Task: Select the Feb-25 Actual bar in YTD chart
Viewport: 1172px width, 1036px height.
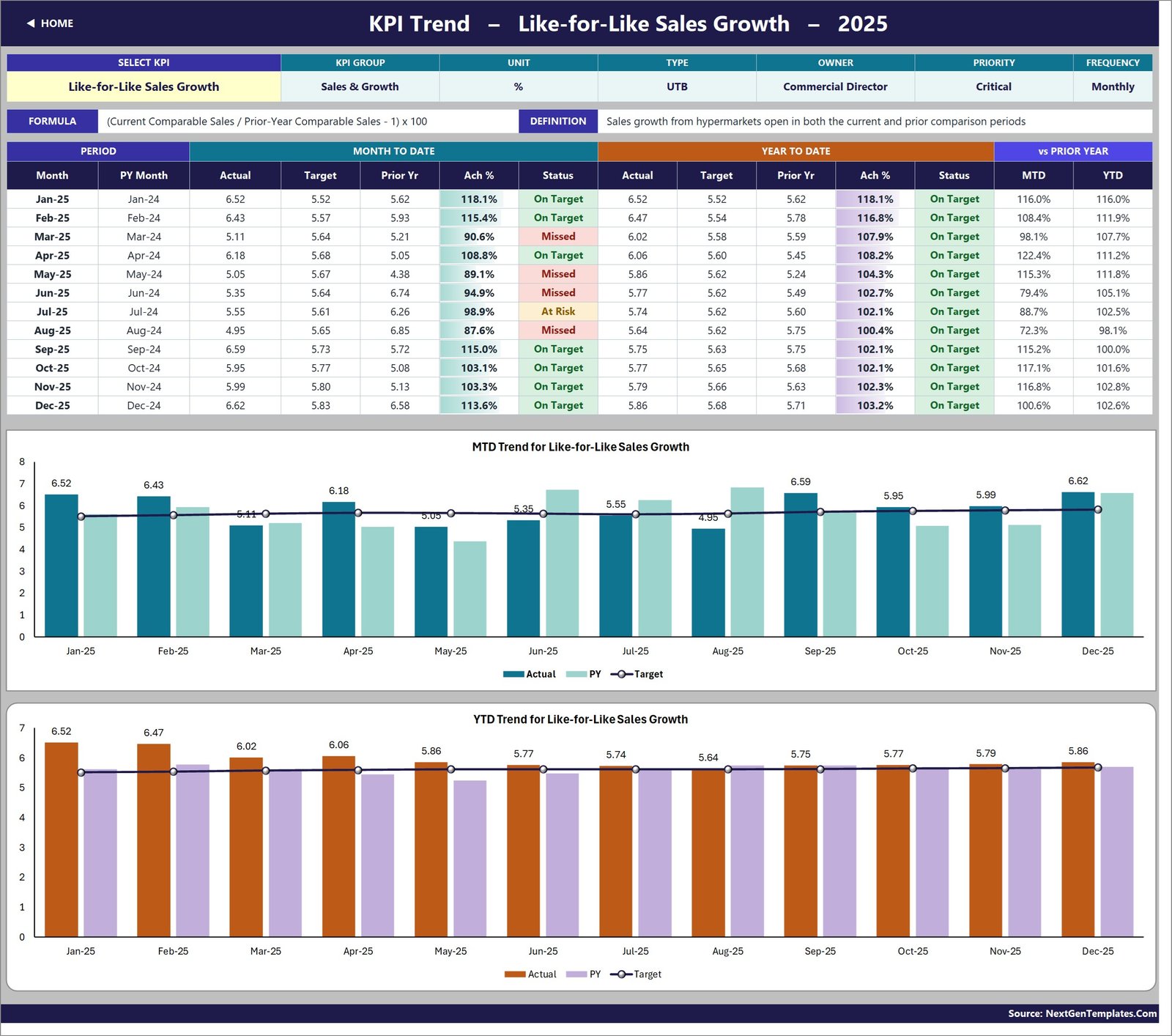Action: tap(154, 840)
